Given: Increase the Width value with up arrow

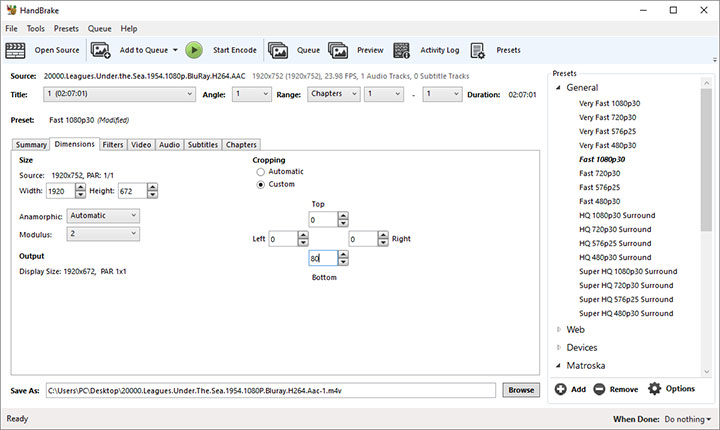Looking at the screenshot, I should pyautogui.click(x=80, y=187).
